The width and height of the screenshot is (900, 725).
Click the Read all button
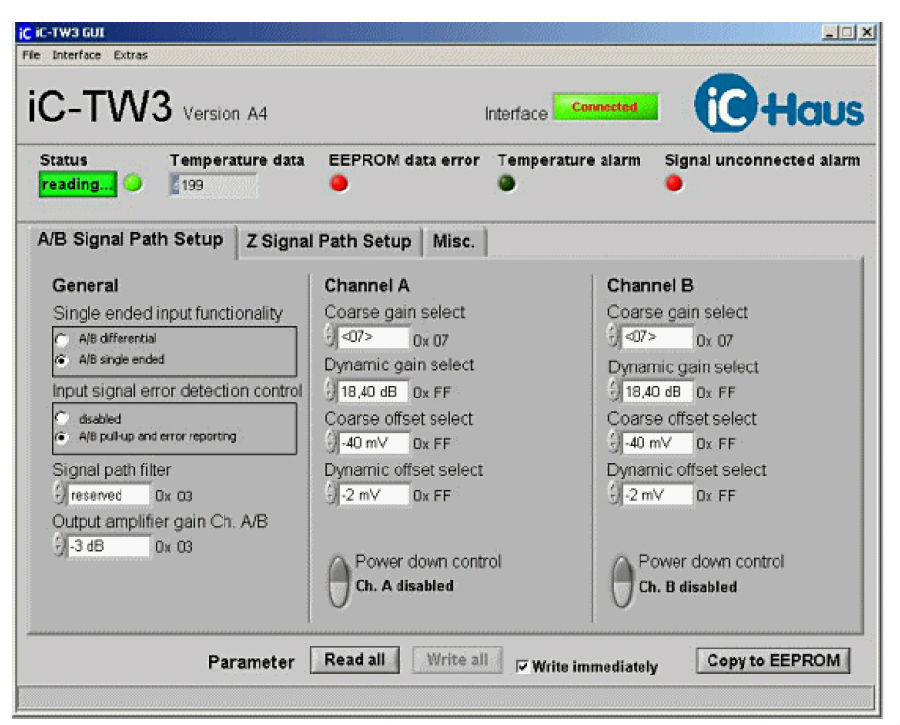(355, 660)
